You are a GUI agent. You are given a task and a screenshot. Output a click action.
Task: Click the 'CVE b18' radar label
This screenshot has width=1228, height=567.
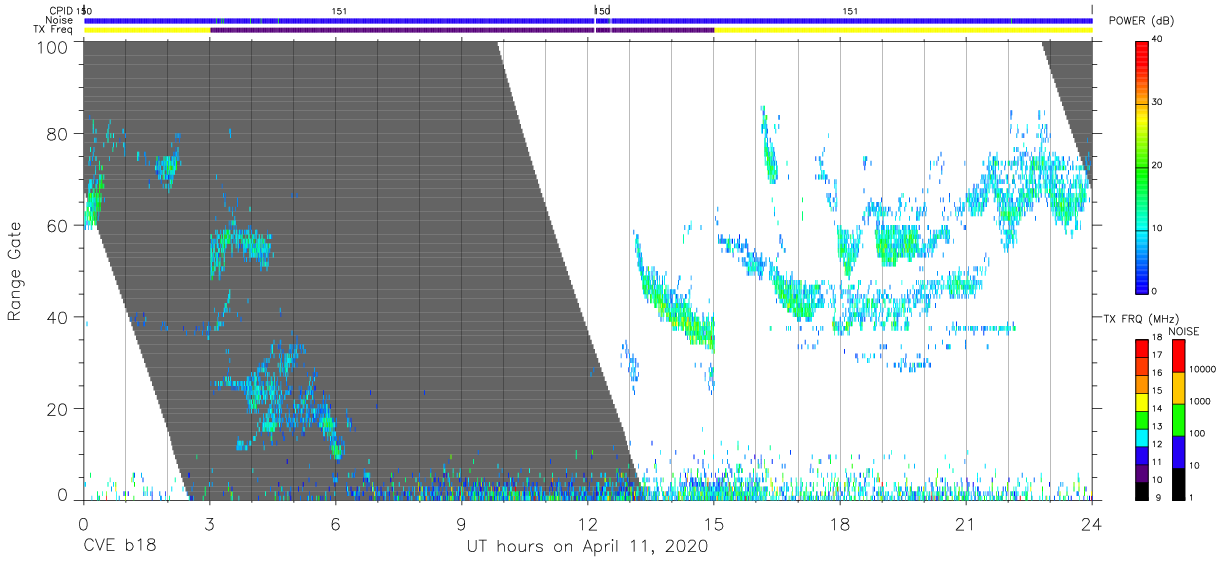tap(118, 547)
